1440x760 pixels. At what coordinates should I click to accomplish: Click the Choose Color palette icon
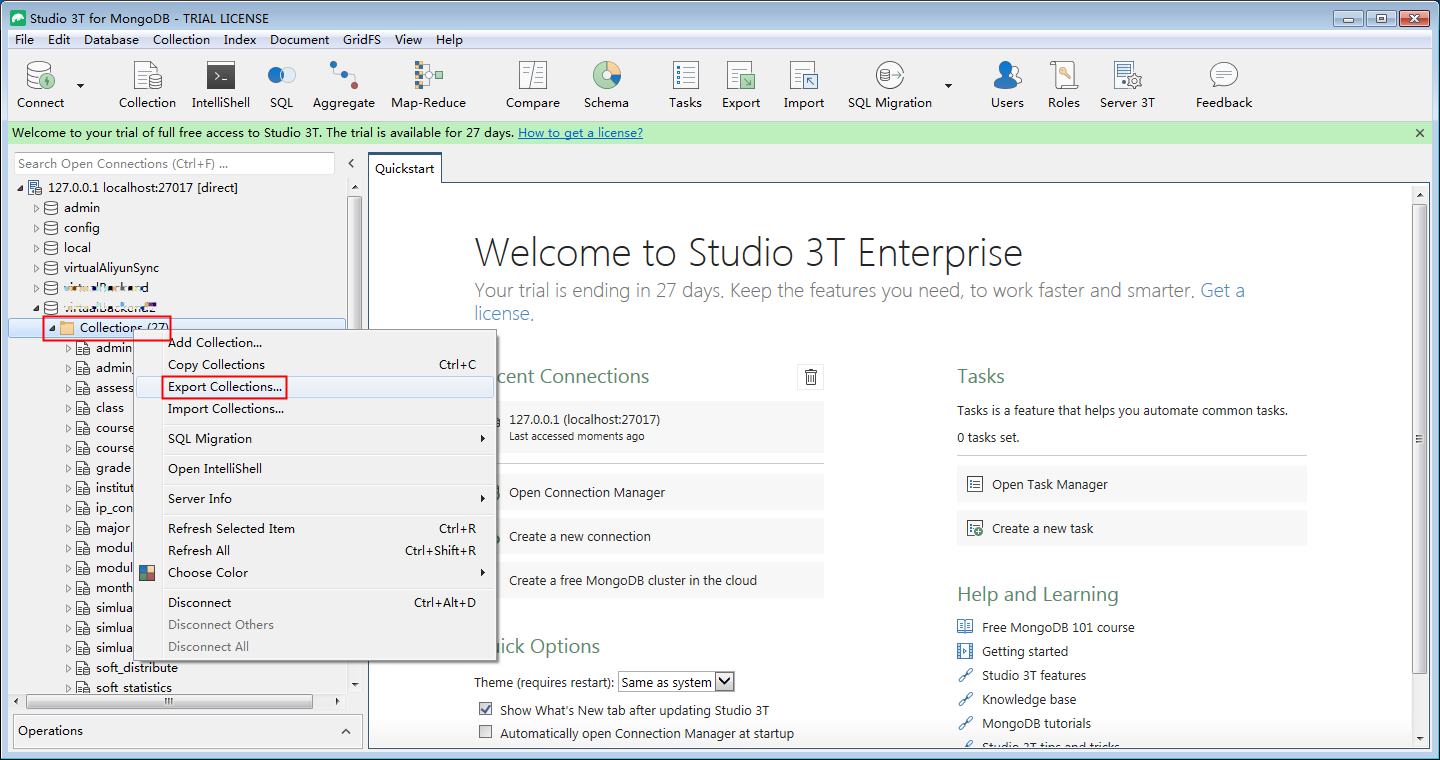(147, 573)
